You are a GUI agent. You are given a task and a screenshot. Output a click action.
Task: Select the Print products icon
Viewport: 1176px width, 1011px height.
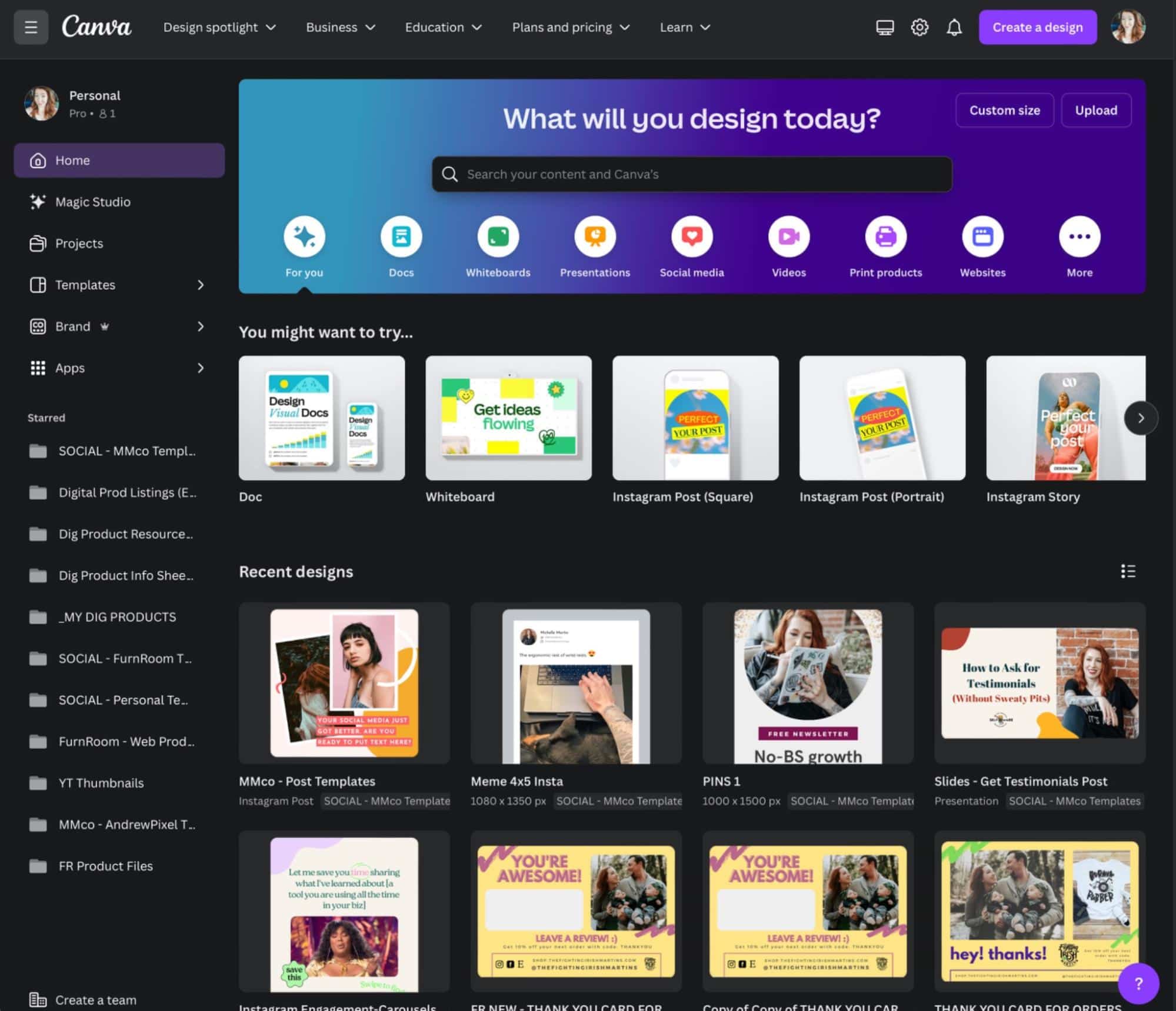[885, 236]
